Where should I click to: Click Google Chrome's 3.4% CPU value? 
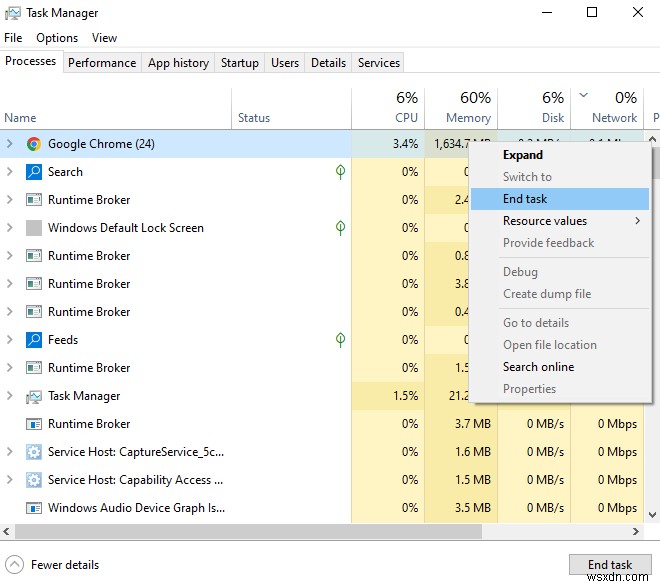(405, 144)
